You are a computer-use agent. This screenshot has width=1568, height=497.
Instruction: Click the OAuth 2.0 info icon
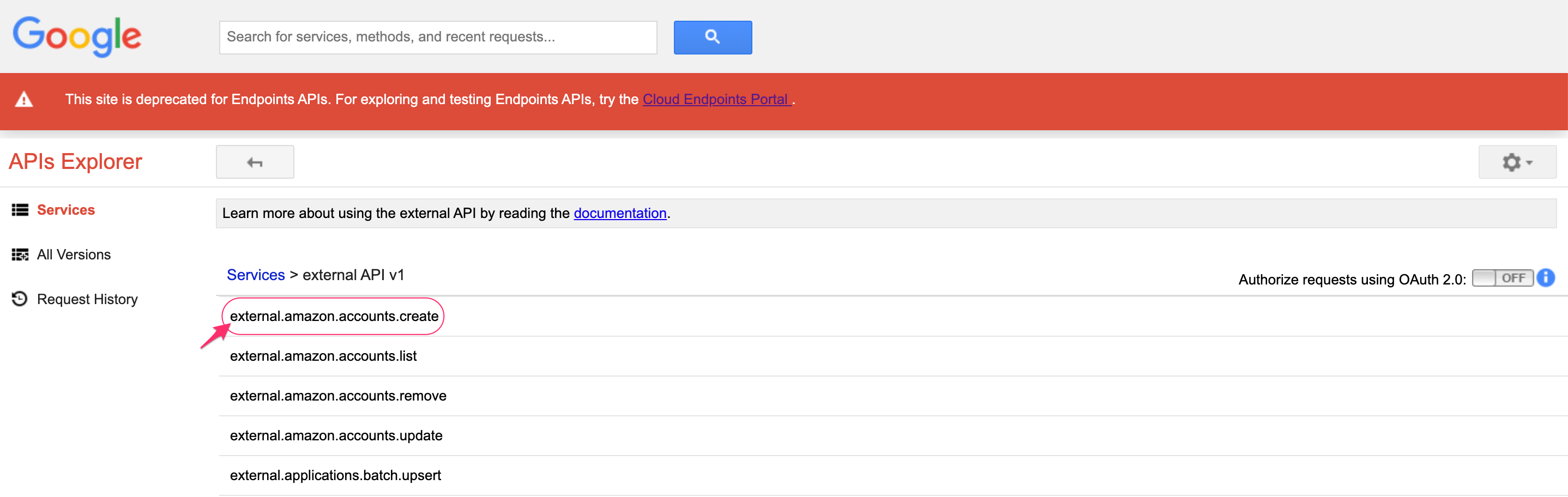tap(1546, 278)
